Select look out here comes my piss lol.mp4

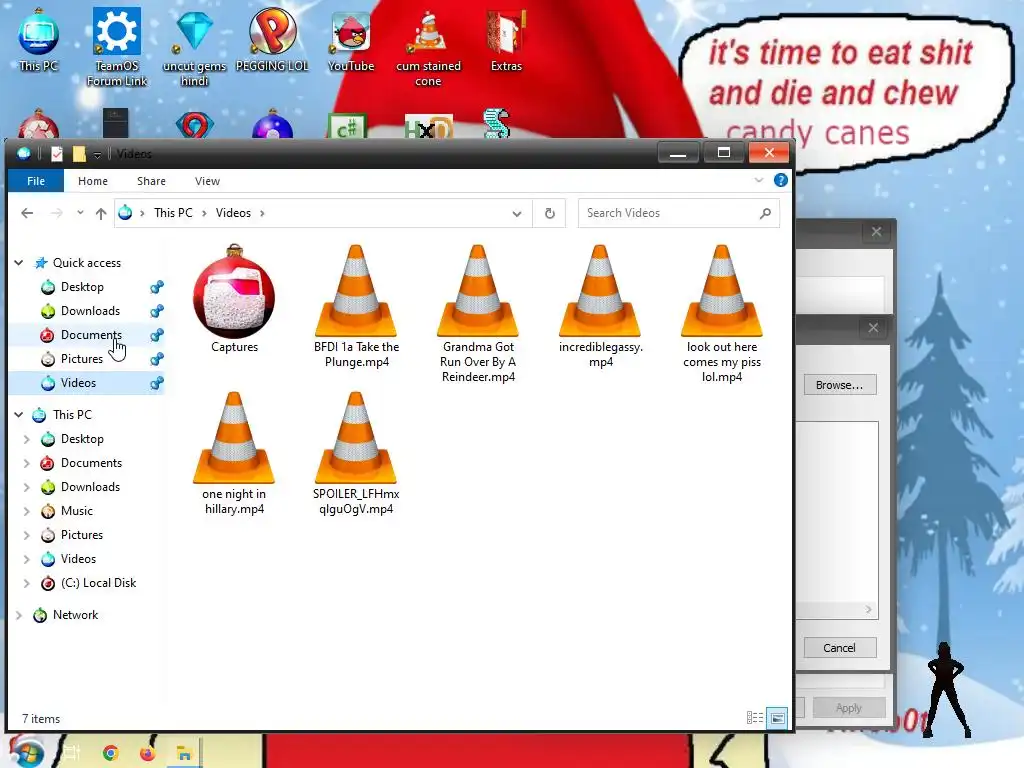(722, 313)
